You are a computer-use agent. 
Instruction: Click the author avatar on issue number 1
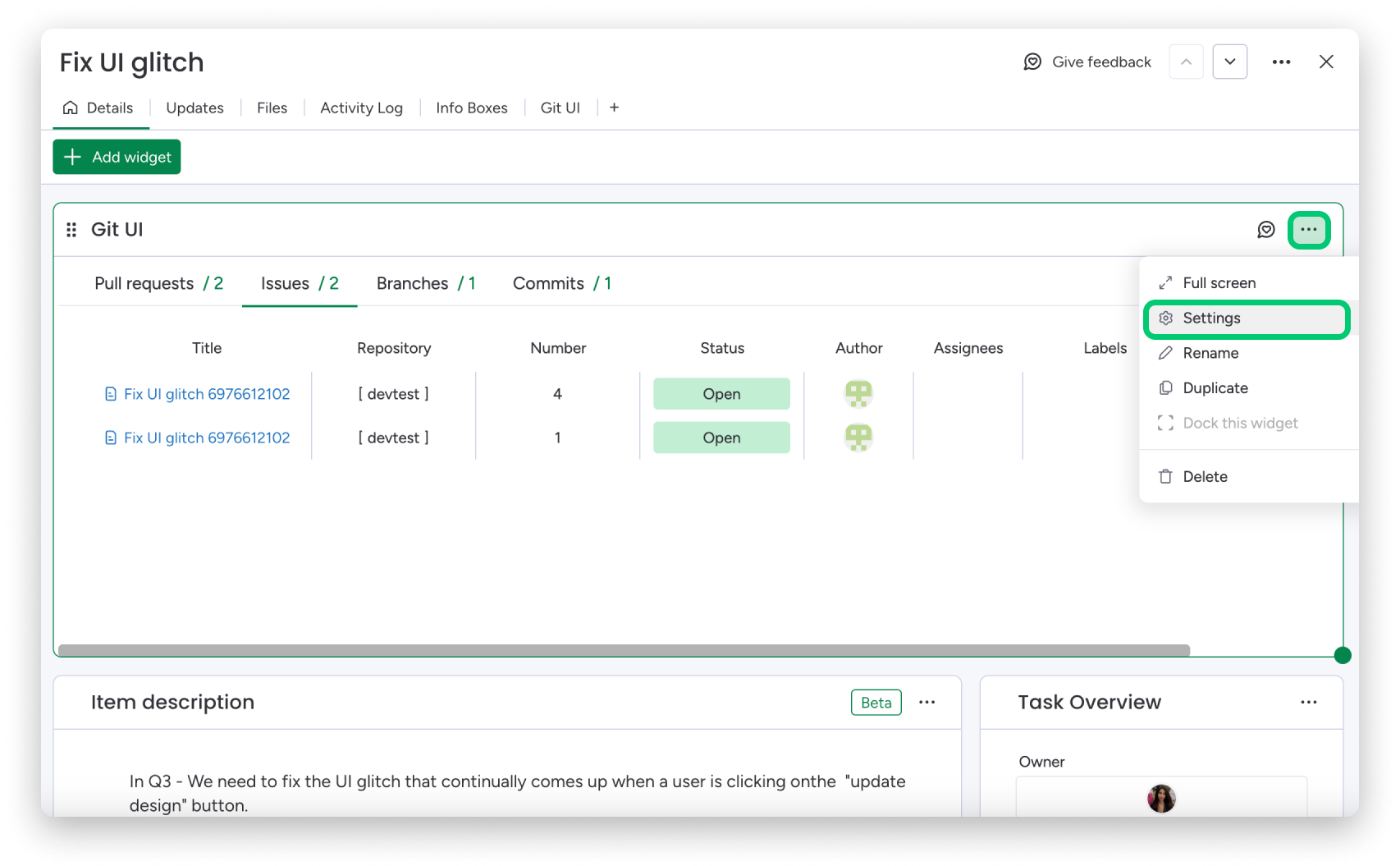pos(858,438)
